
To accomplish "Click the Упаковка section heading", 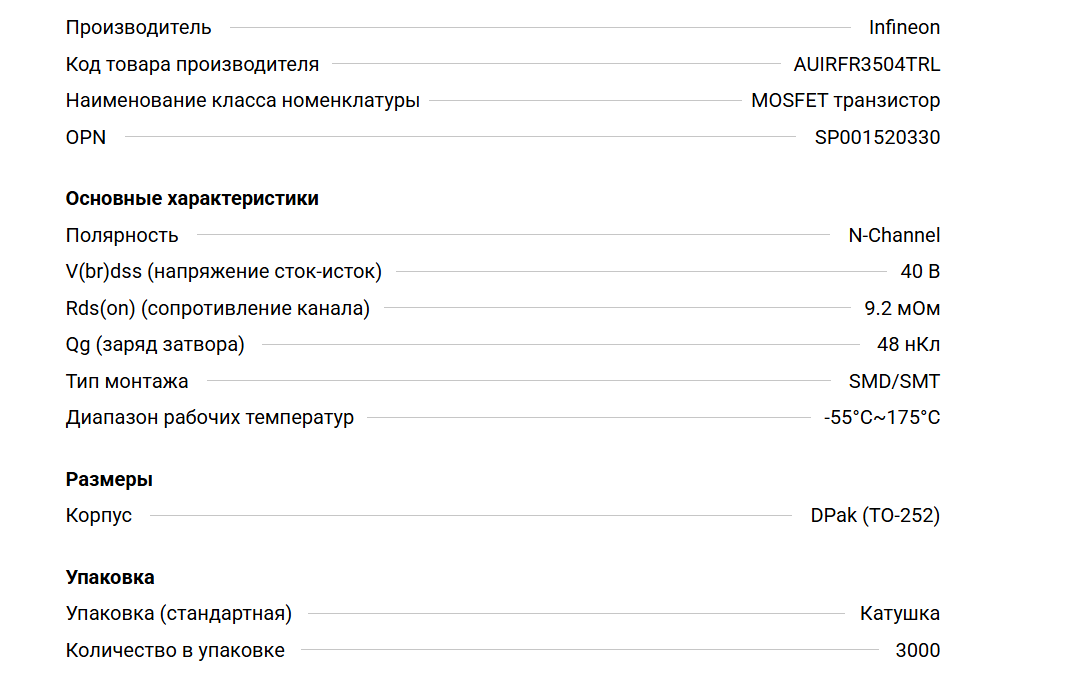I will (x=110, y=577).
